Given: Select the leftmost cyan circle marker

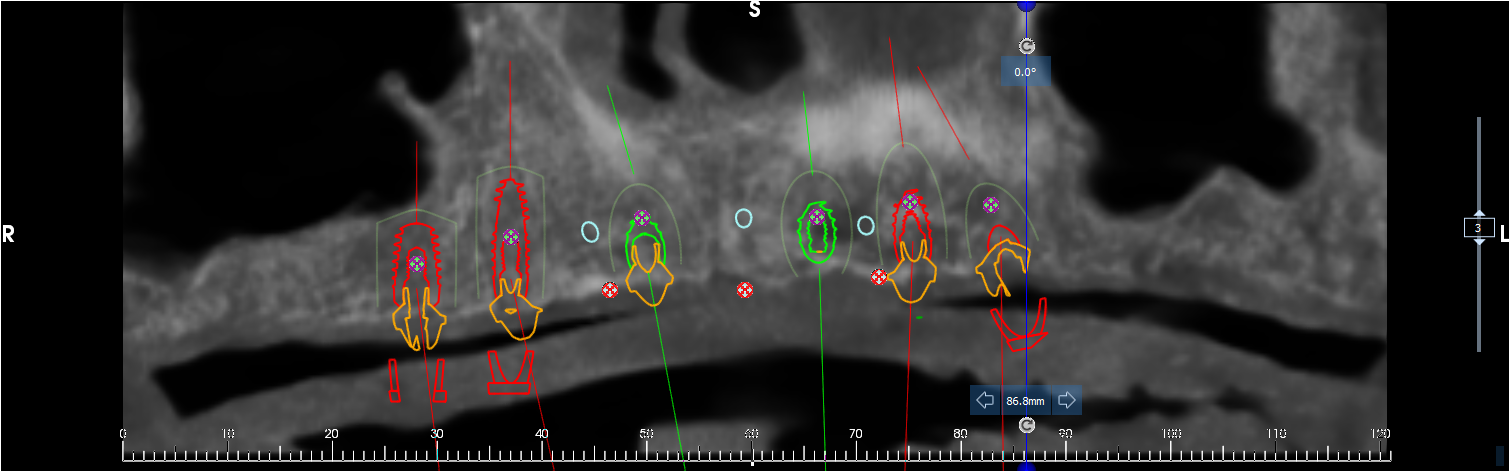Looking at the screenshot, I should click(590, 231).
